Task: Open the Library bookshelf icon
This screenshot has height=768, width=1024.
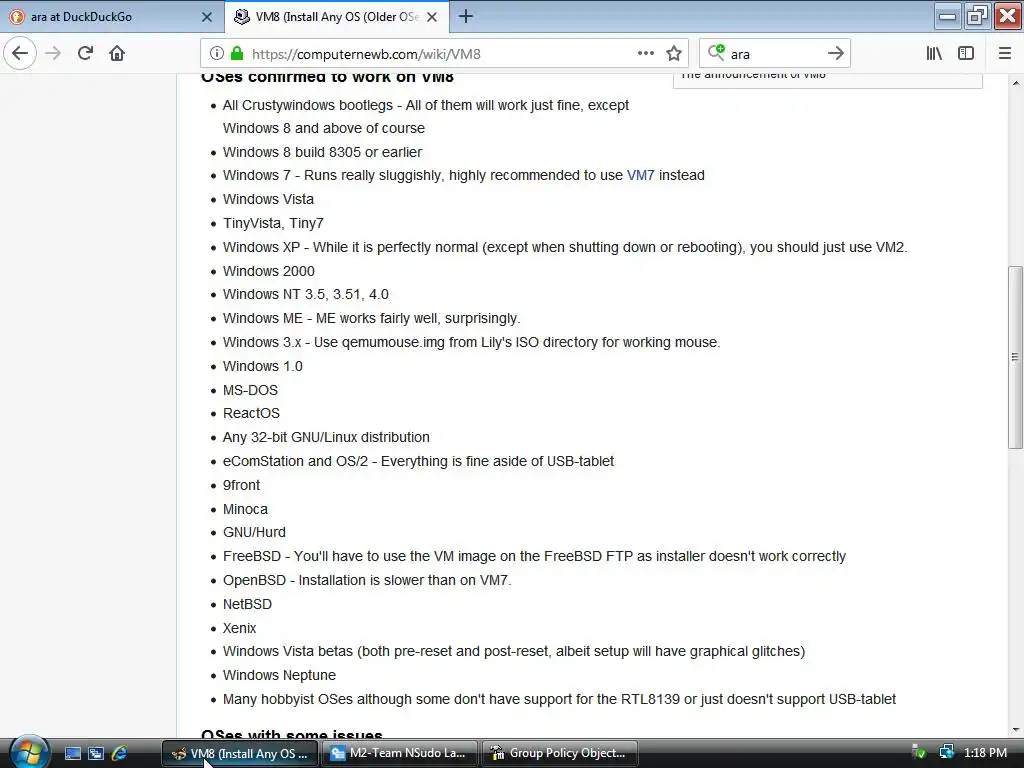Action: [934, 54]
